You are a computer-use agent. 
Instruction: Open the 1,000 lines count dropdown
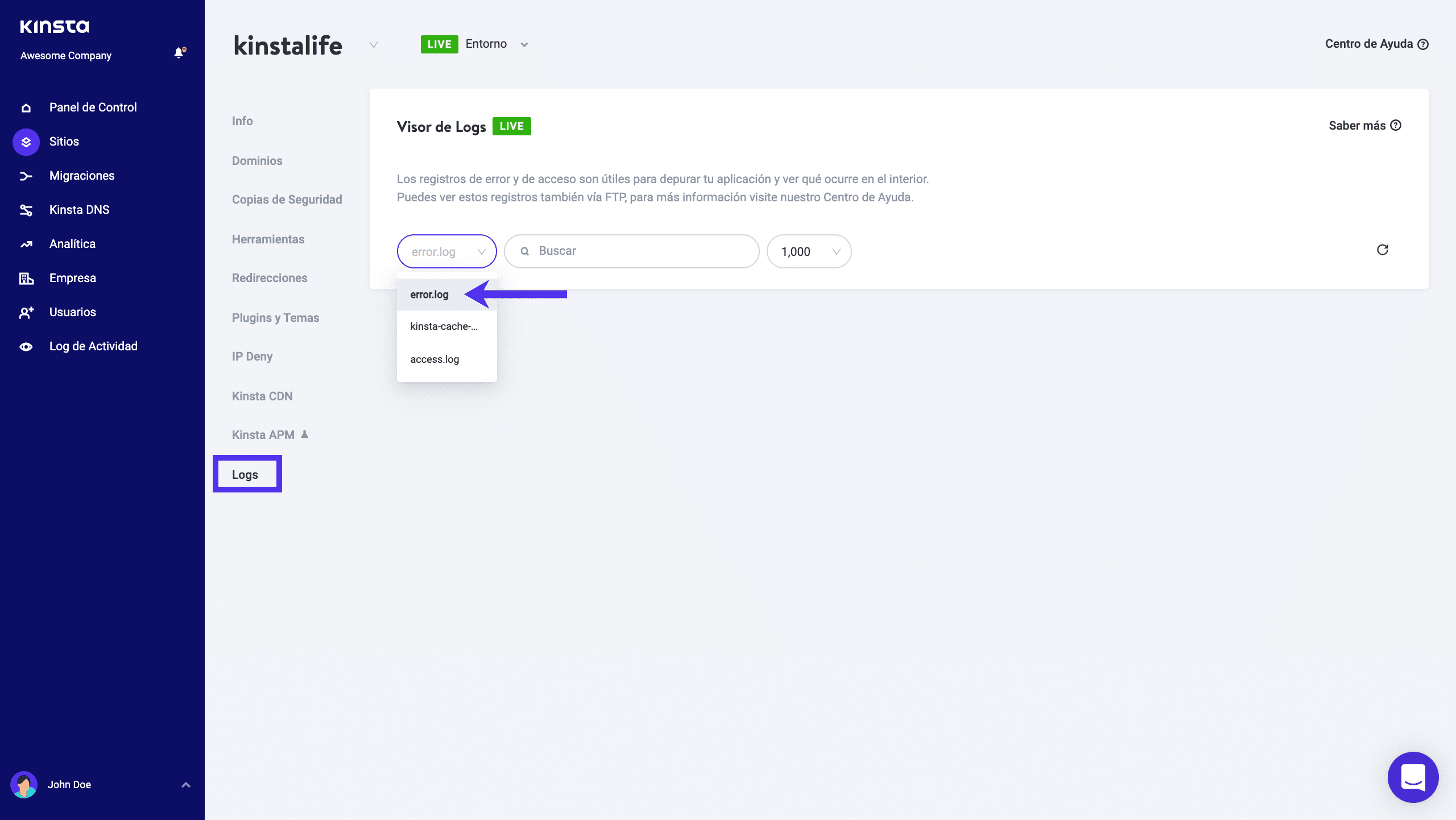tap(809, 251)
